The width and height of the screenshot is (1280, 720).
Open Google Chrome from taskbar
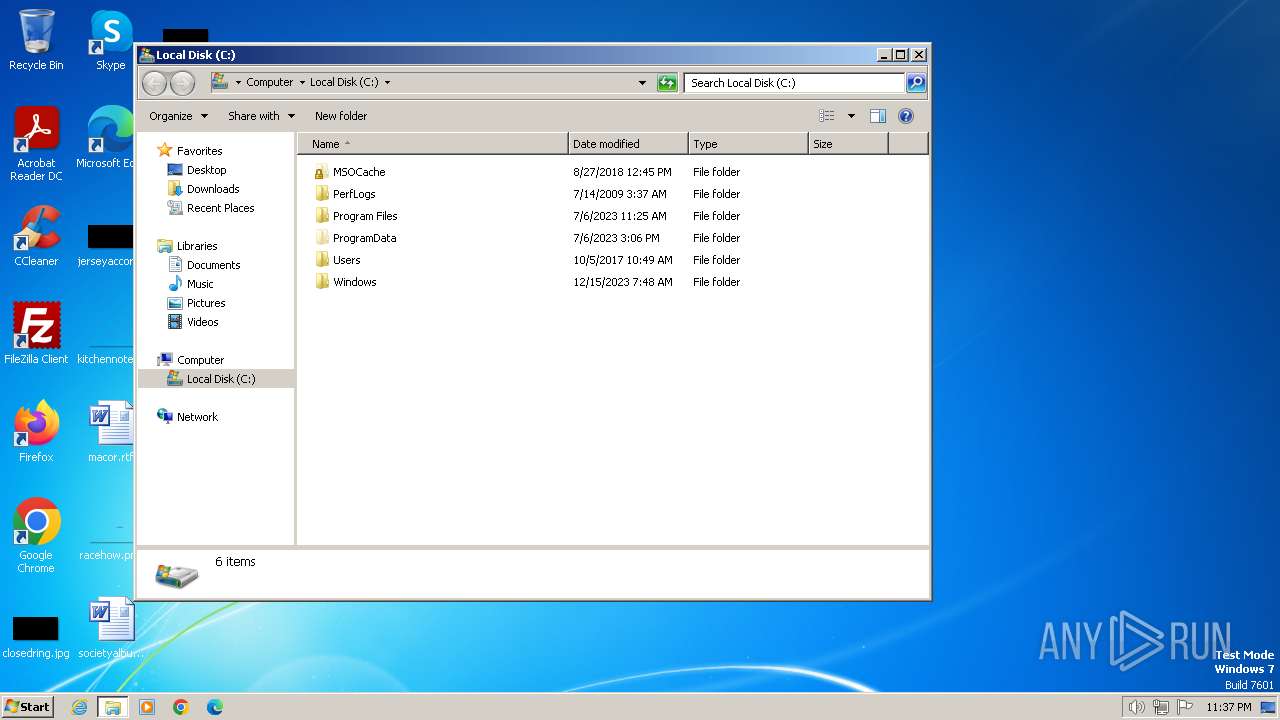pos(181,707)
